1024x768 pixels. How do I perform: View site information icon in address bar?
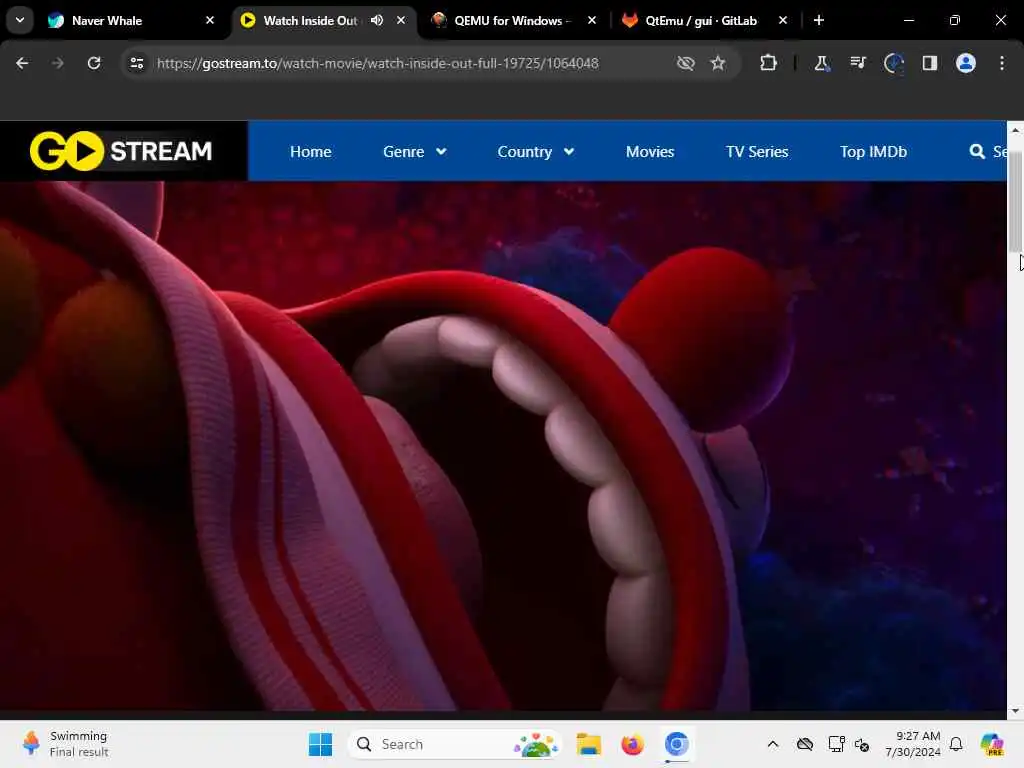(136, 63)
